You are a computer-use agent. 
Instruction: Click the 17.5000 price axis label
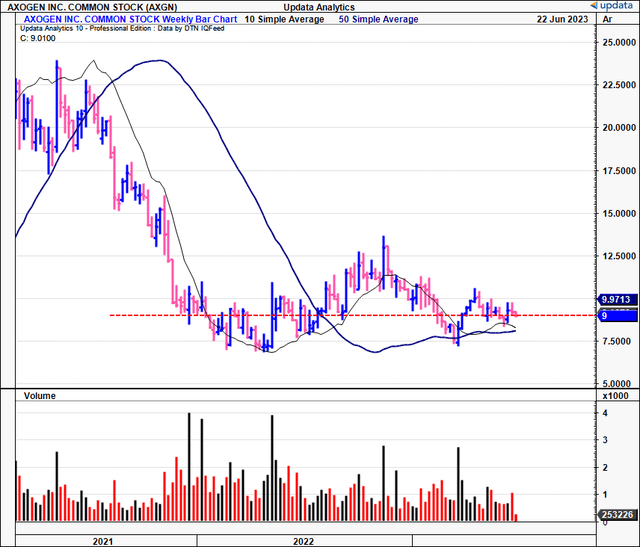click(619, 171)
